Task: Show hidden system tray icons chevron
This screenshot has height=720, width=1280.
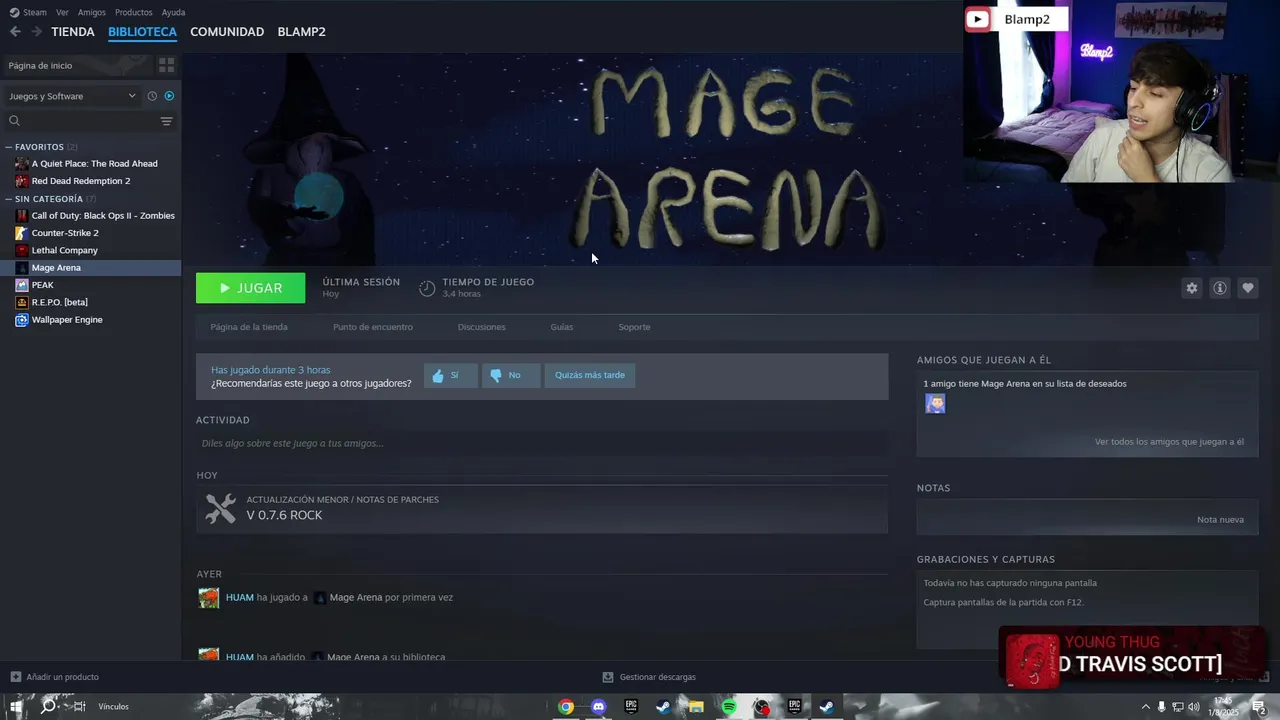Action: click(x=1145, y=707)
